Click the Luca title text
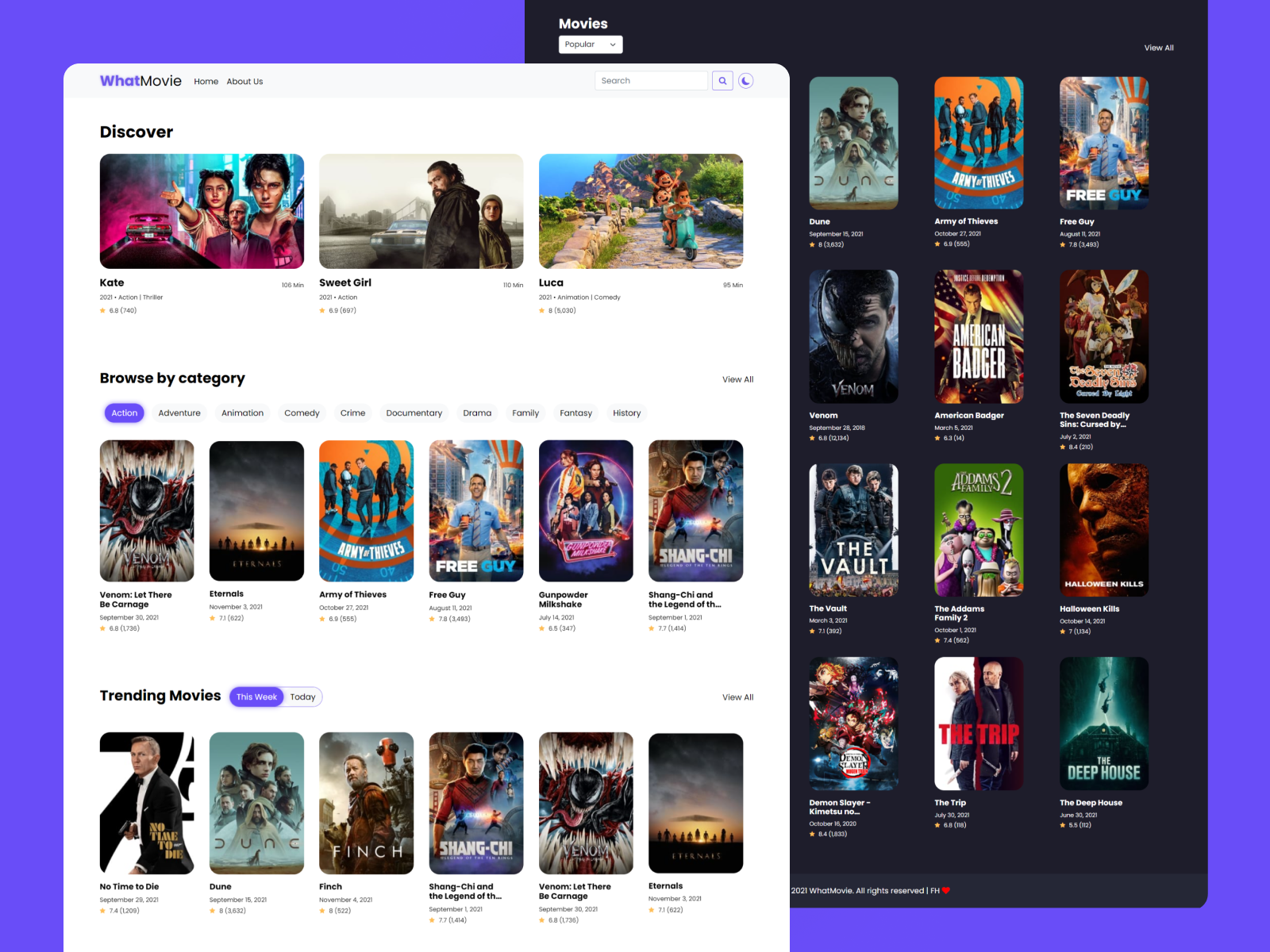 tap(551, 283)
